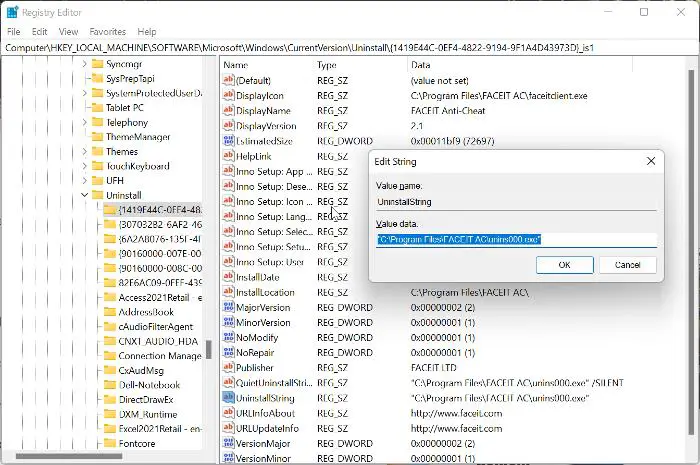Select the Connection Manager key

click(x=160, y=356)
